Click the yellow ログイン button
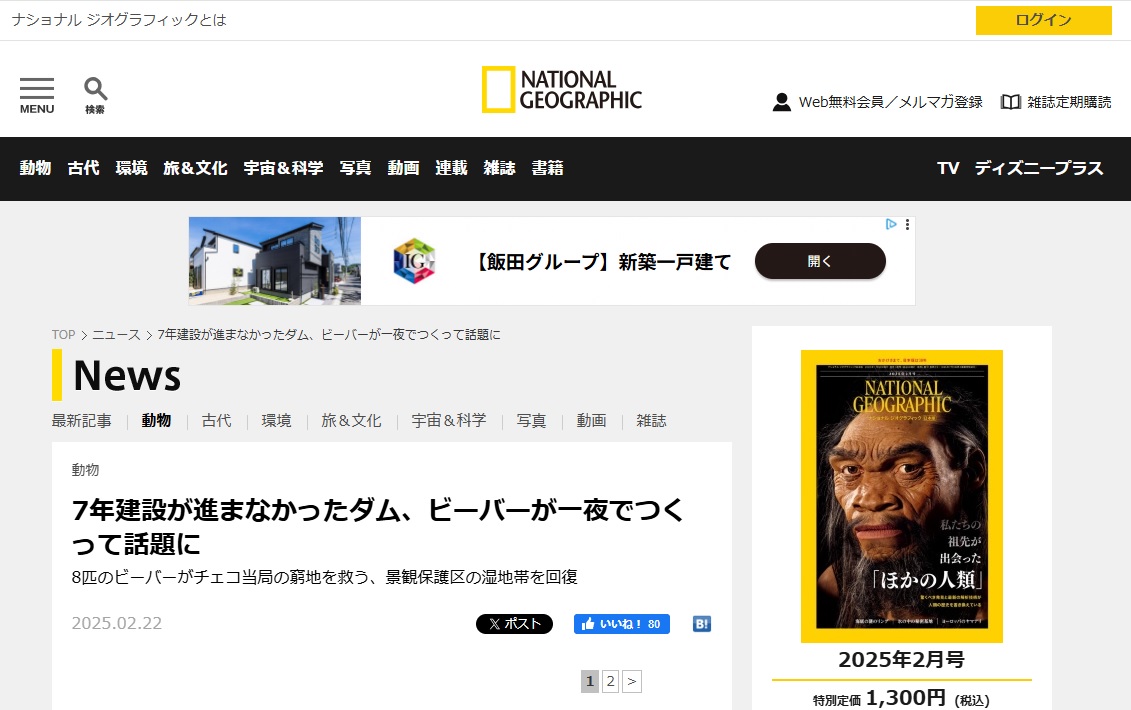 click(1043, 20)
